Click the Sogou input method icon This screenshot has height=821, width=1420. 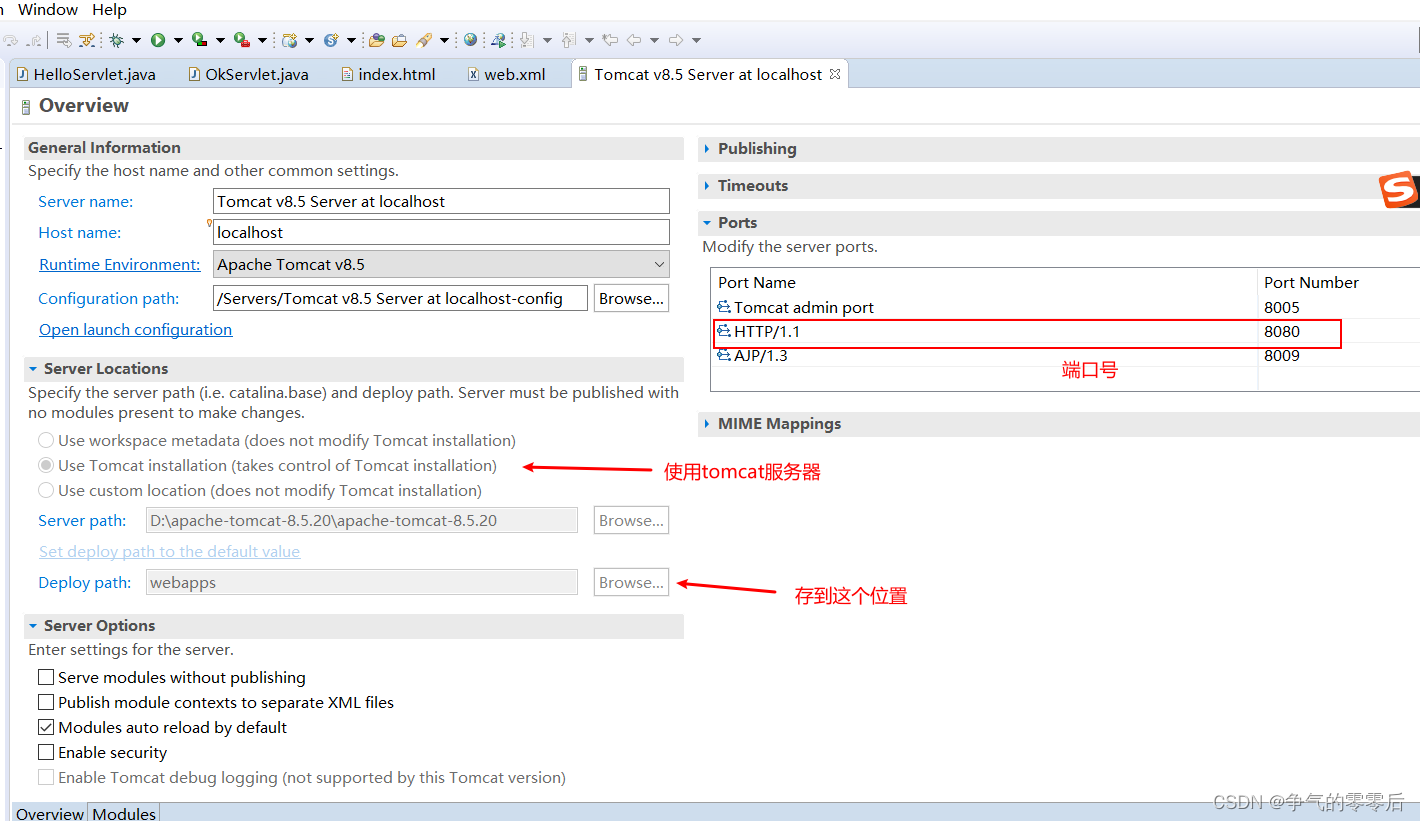tap(1399, 189)
